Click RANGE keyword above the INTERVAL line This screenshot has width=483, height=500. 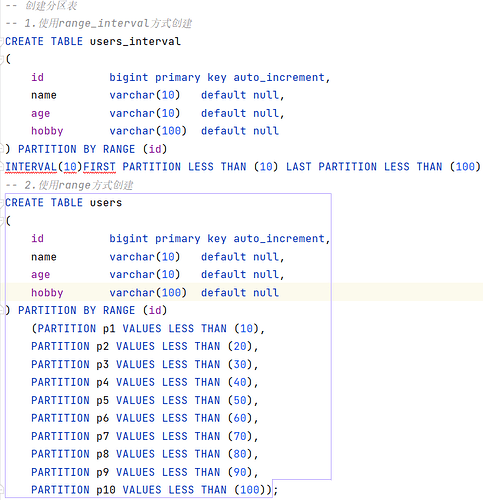119,149
